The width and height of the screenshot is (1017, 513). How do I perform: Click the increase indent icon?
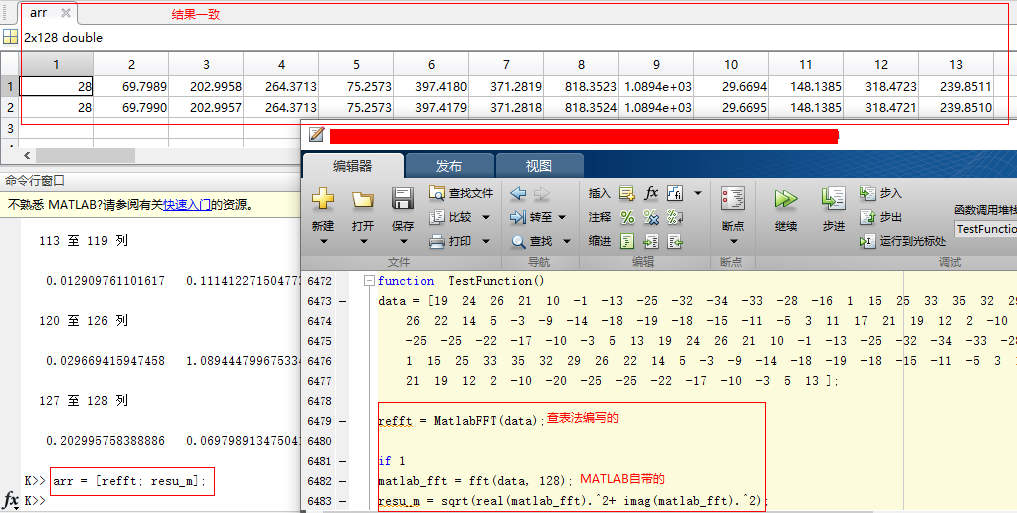coord(651,241)
